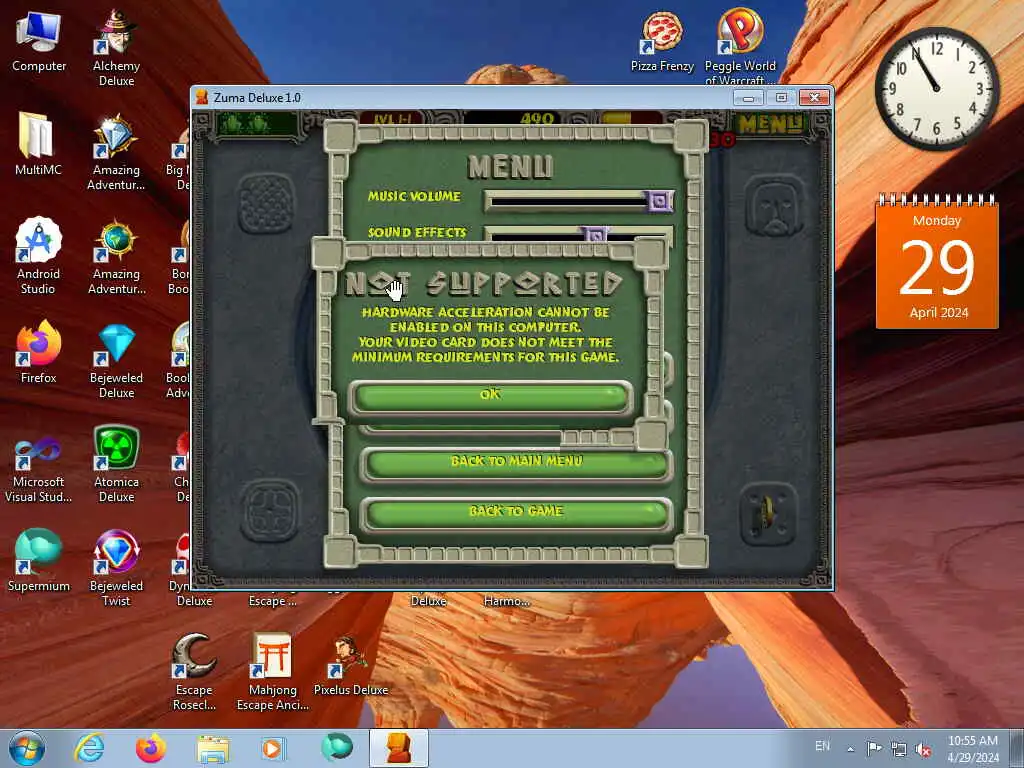Launch Internet Explorer from the taskbar
The image size is (1024, 768).
pyautogui.click(x=89, y=748)
